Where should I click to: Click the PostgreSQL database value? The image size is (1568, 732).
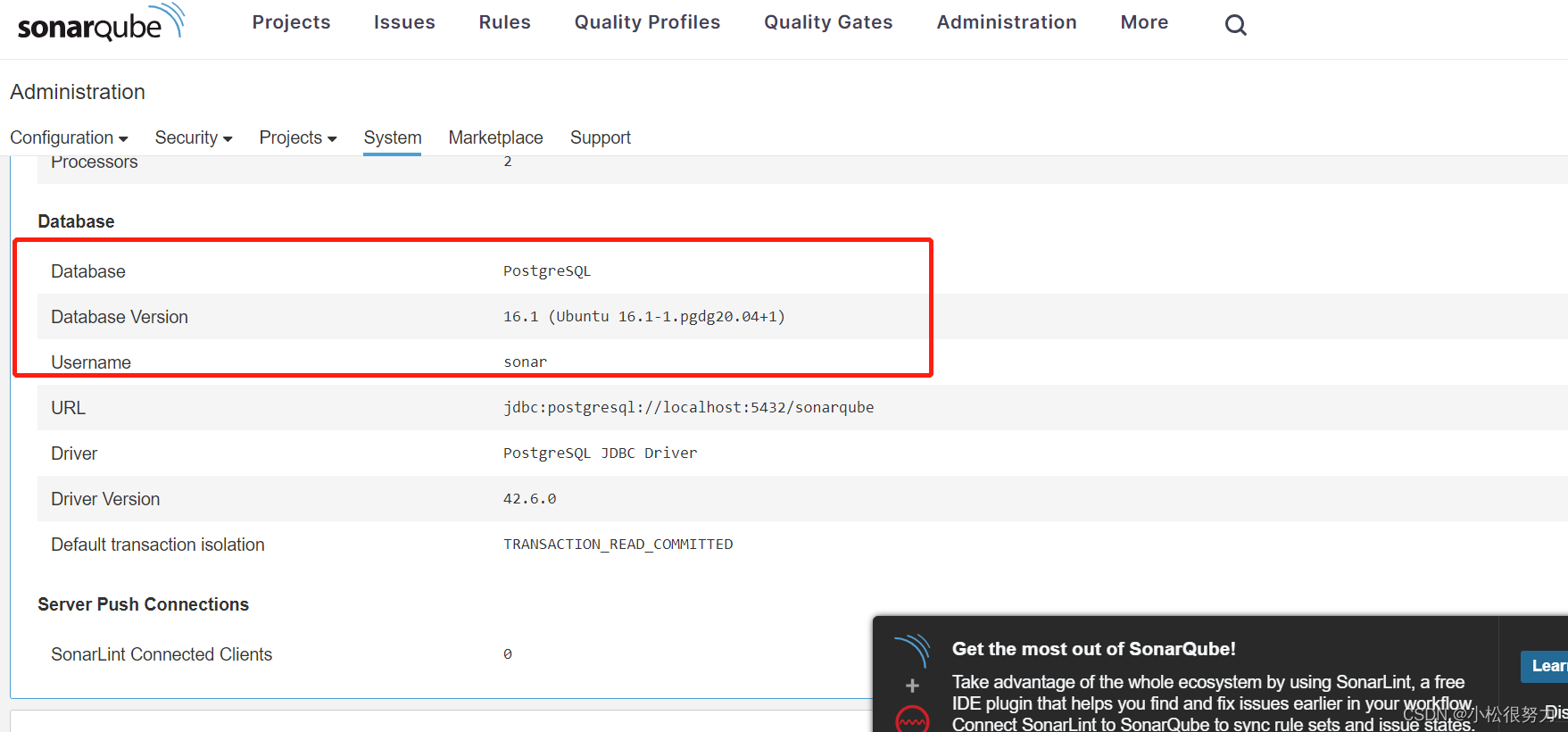click(x=547, y=270)
